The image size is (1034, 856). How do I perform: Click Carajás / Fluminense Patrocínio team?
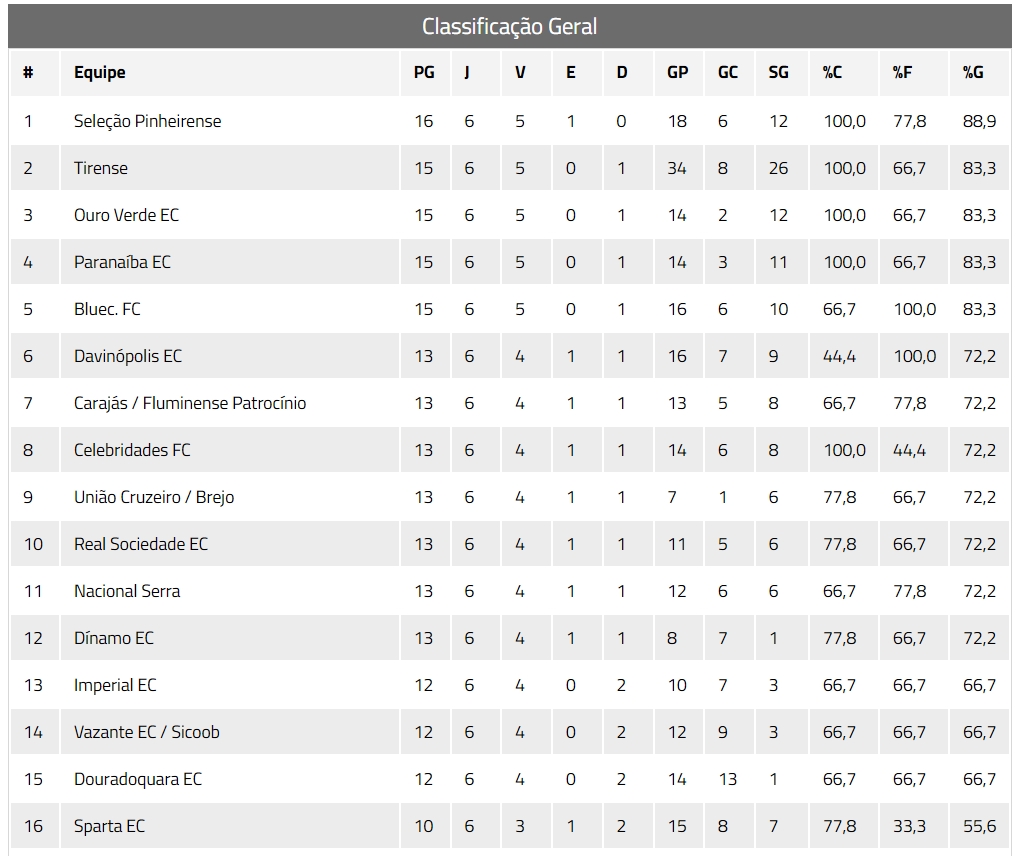tap(190, 403)
